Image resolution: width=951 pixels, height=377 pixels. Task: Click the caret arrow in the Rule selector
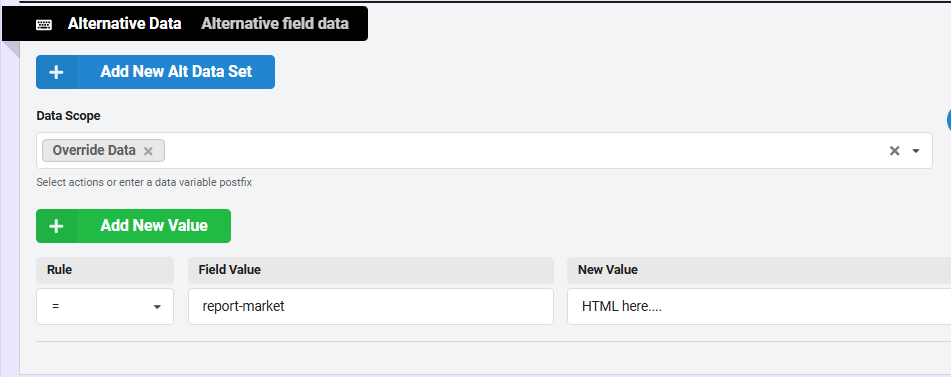pos(157,307)
